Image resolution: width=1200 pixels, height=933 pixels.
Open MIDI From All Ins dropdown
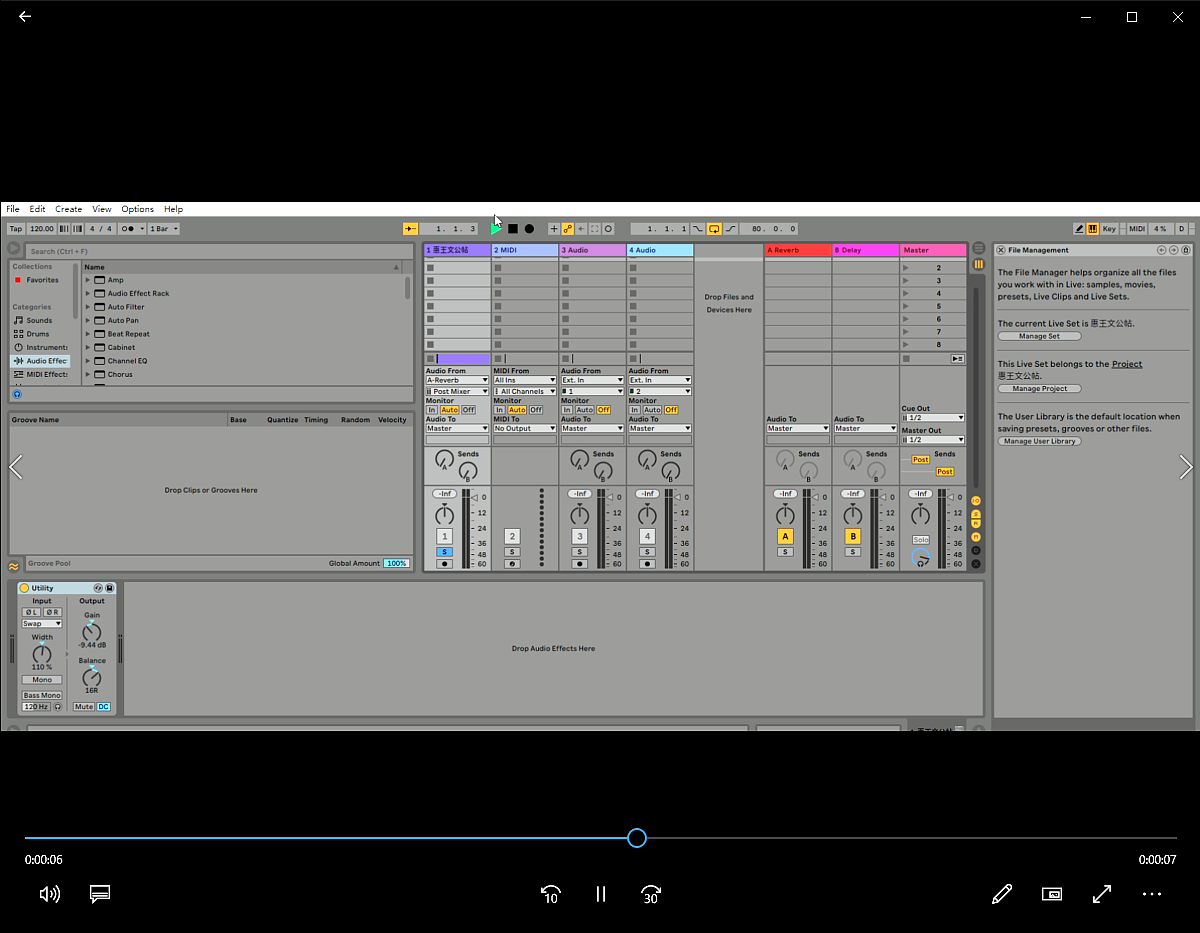pos(524,381)
